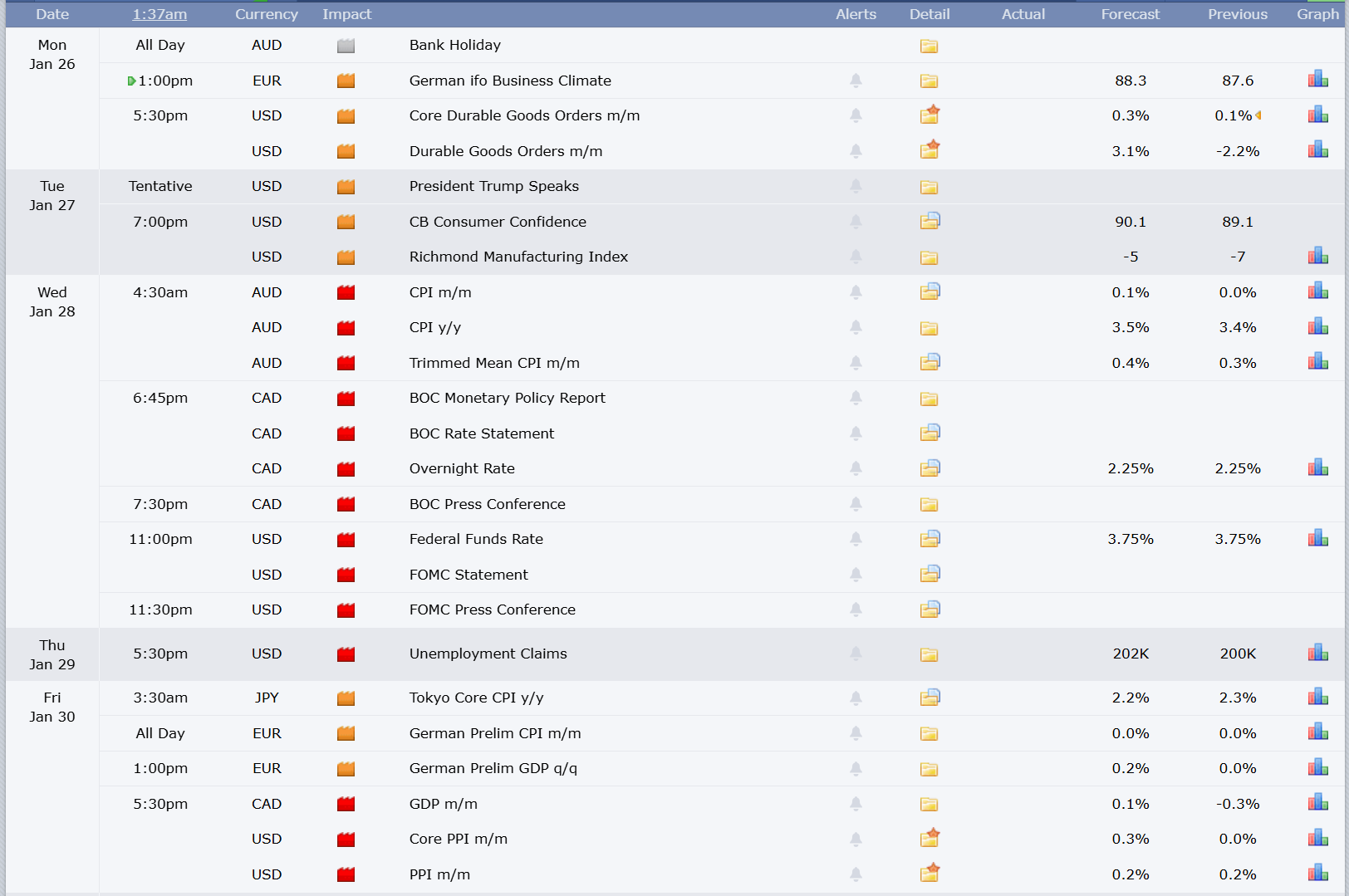Image resolution: width=1349 pixels, height=896 pixels.
Task: View graph for Federal Funds Rate
Action: point(1317,539)
